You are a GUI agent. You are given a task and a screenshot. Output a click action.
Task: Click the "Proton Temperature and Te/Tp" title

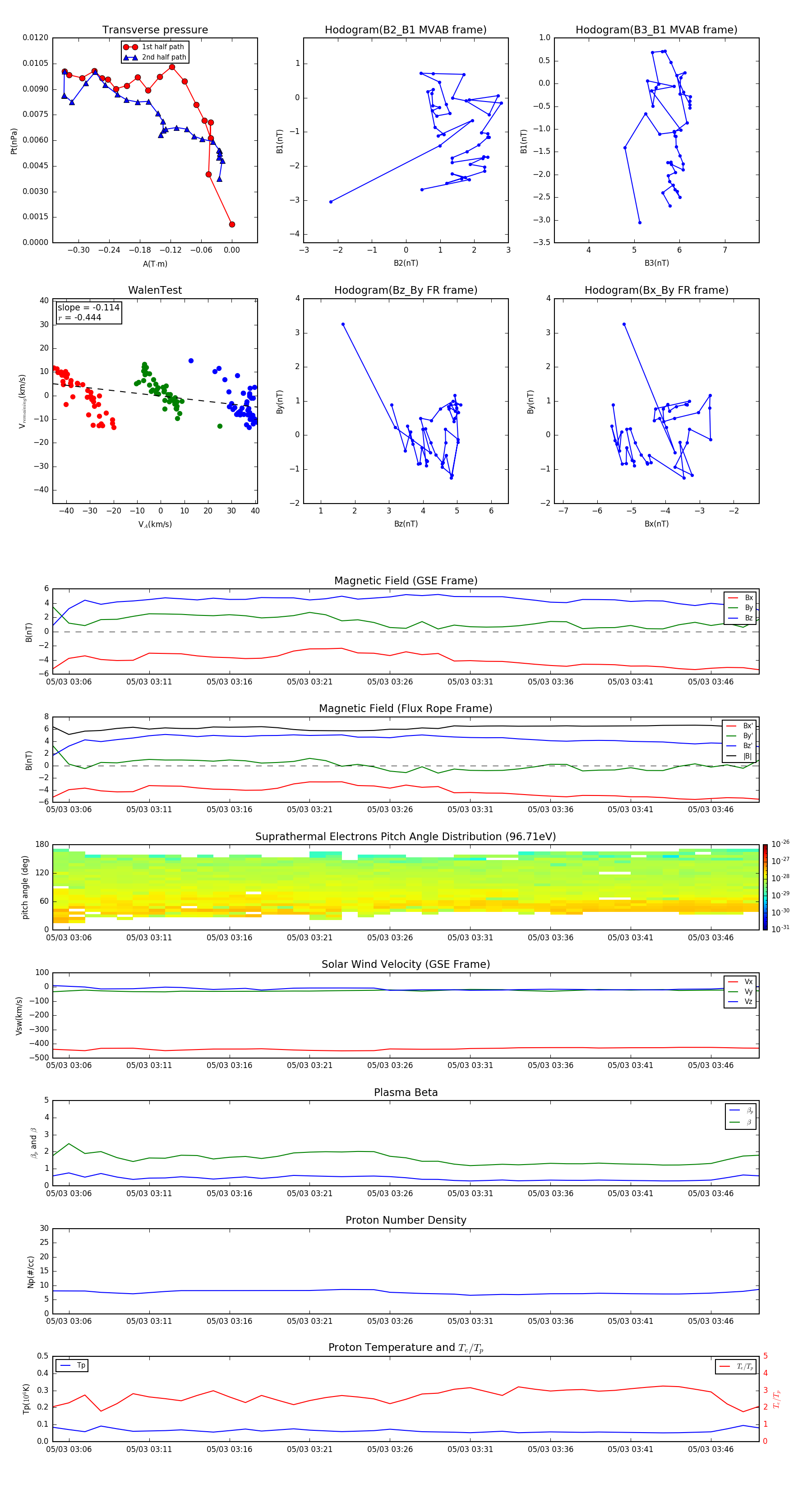click(x=406, y=1348)
